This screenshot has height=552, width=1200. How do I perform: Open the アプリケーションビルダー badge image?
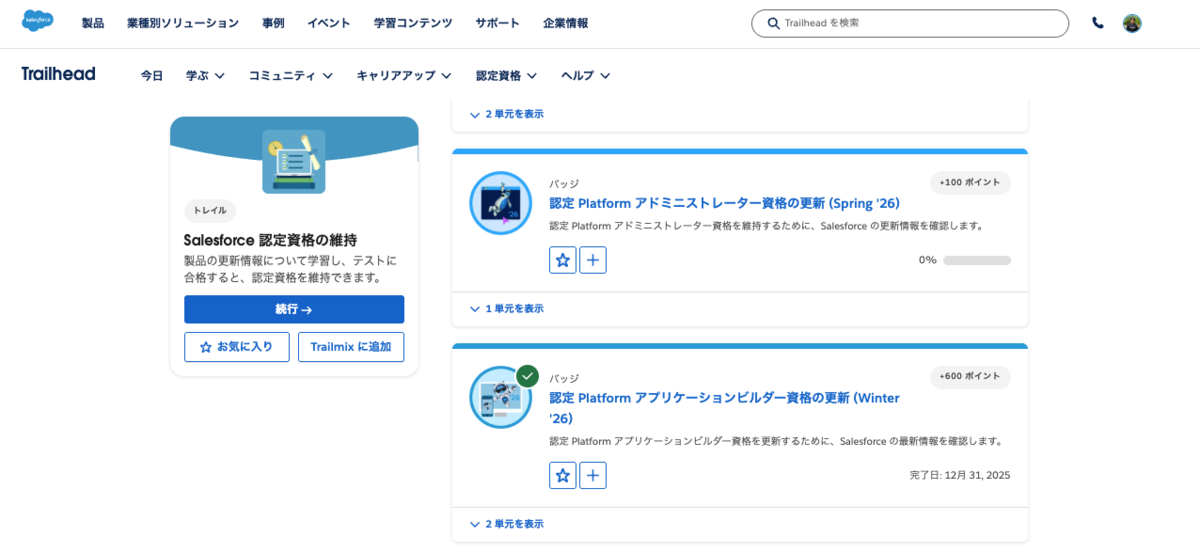tap(500, 397)
